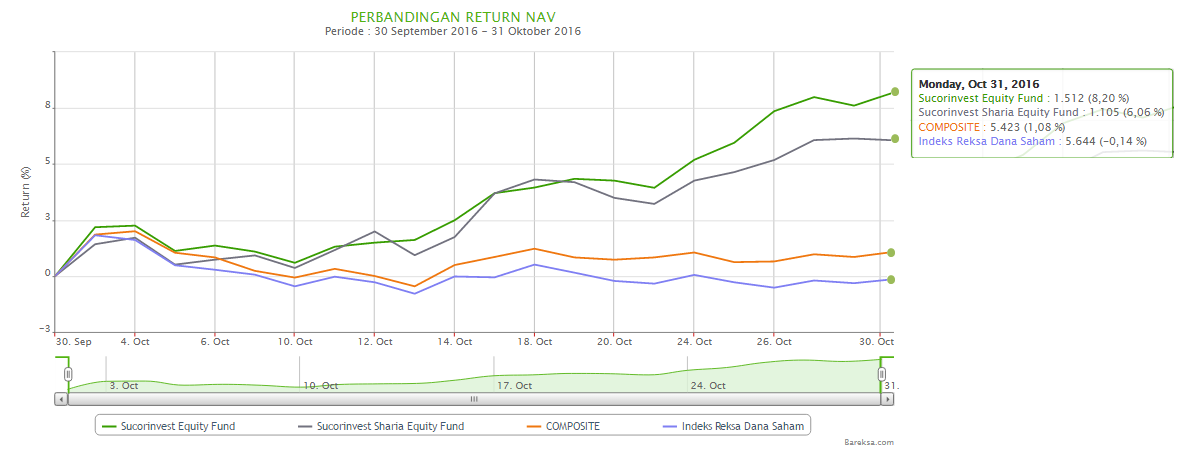Click the Sucorinvest Equity Fund end-point marker
This screenshot has height=468, width=1180.
(895, 92)
